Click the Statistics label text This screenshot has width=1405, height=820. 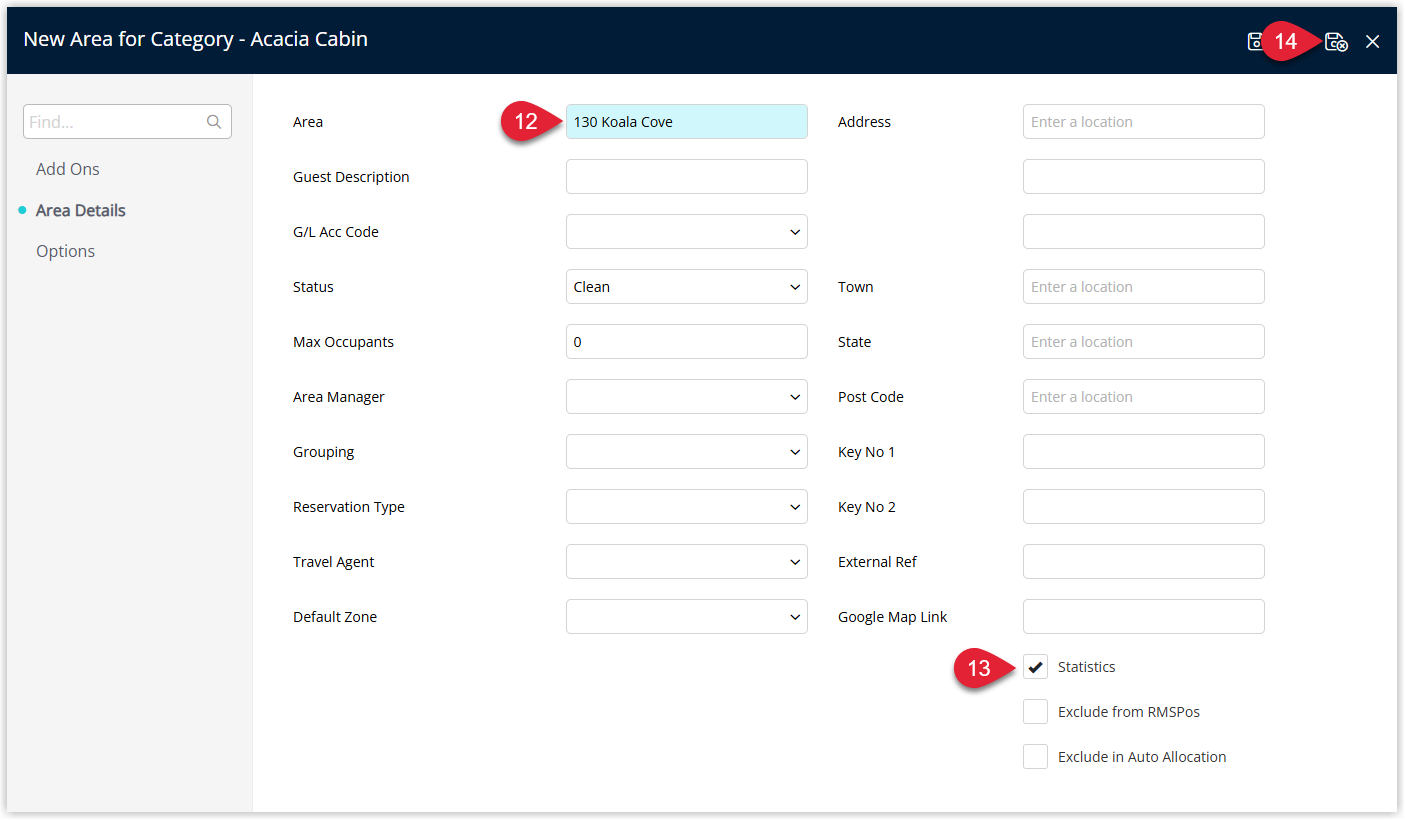[1087, 667]
